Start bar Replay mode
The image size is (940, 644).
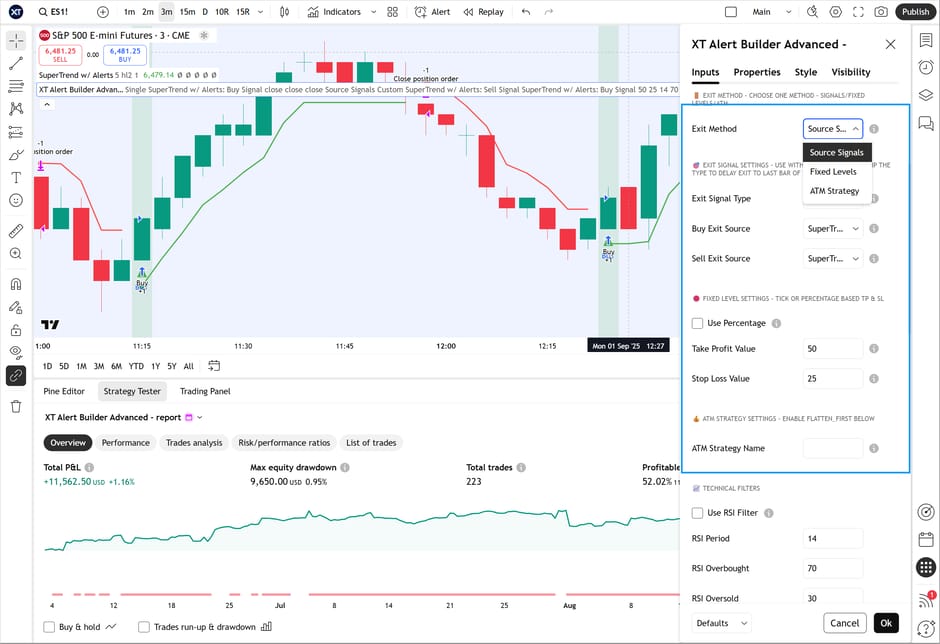(484, 12)
